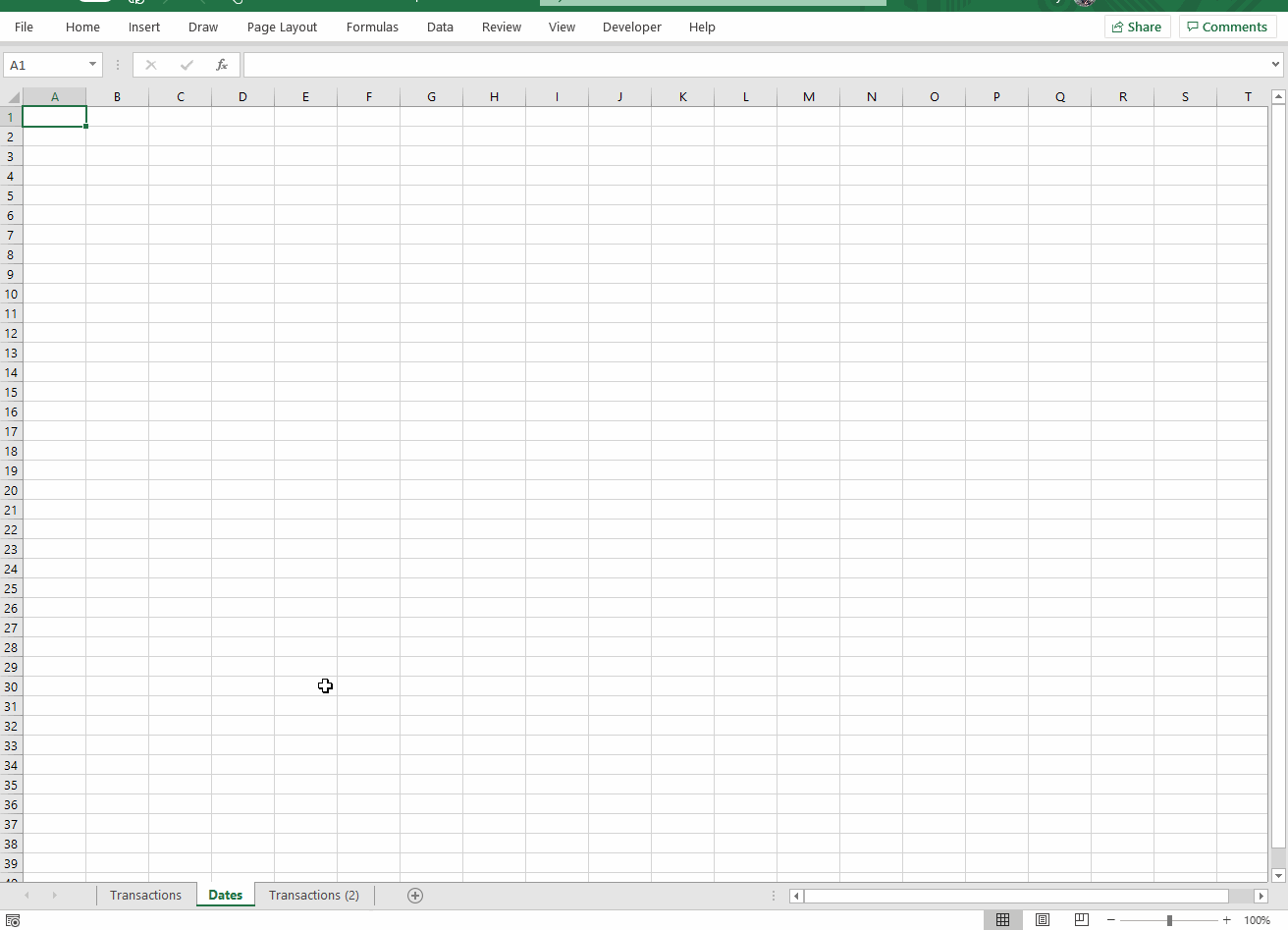This screenshot has width=1288, height=930.
Task: Open sheet tab options via the ellipsis icon
Action: point(773,895)
